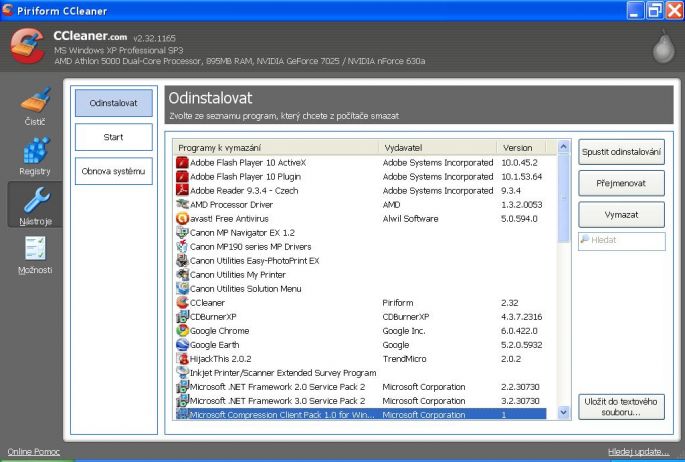Viewport: 685px width, 462px height.
Task: Click the Piriform pear icon
Action: click(x=664, y=47)
